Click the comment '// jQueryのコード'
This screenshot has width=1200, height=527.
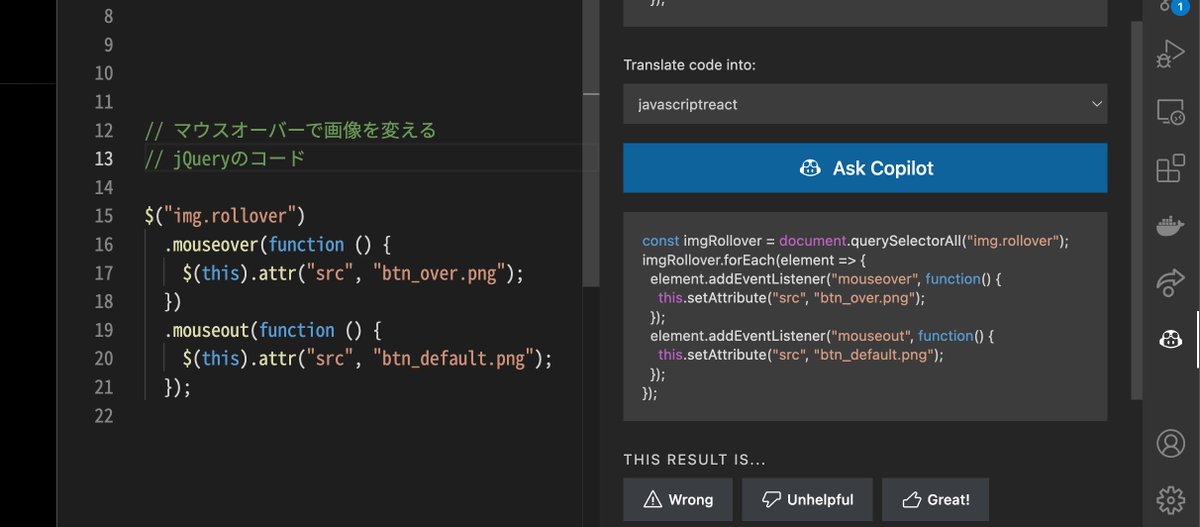[224, 159]
